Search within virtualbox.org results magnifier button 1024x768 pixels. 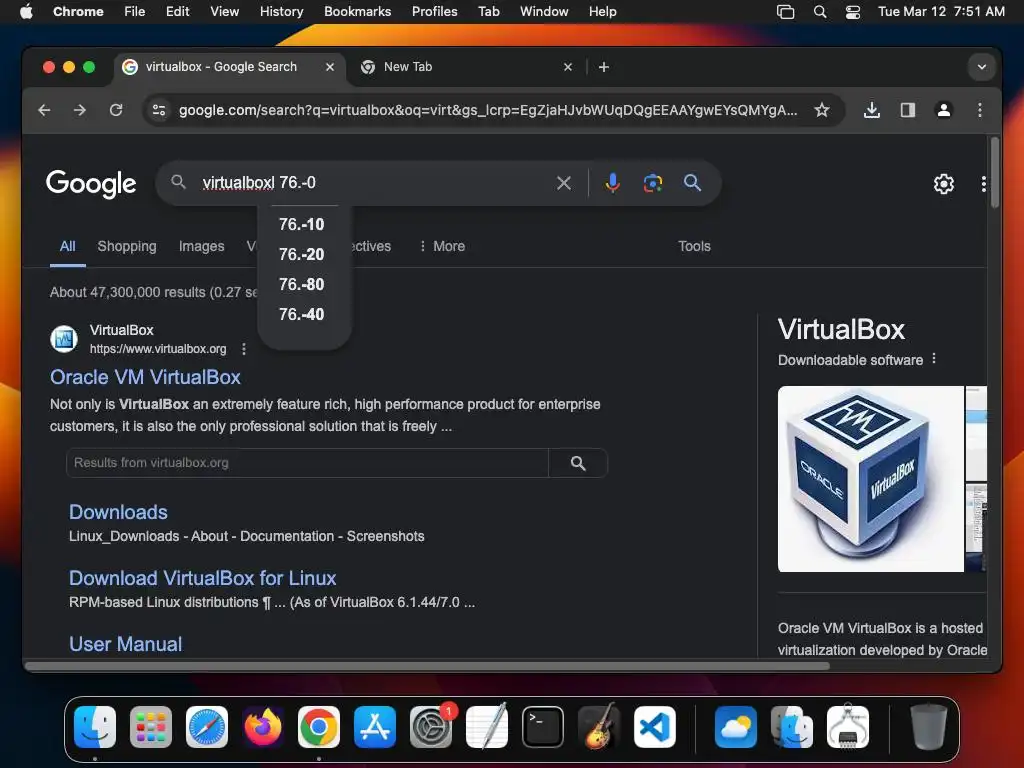click(x=578, y=463)
